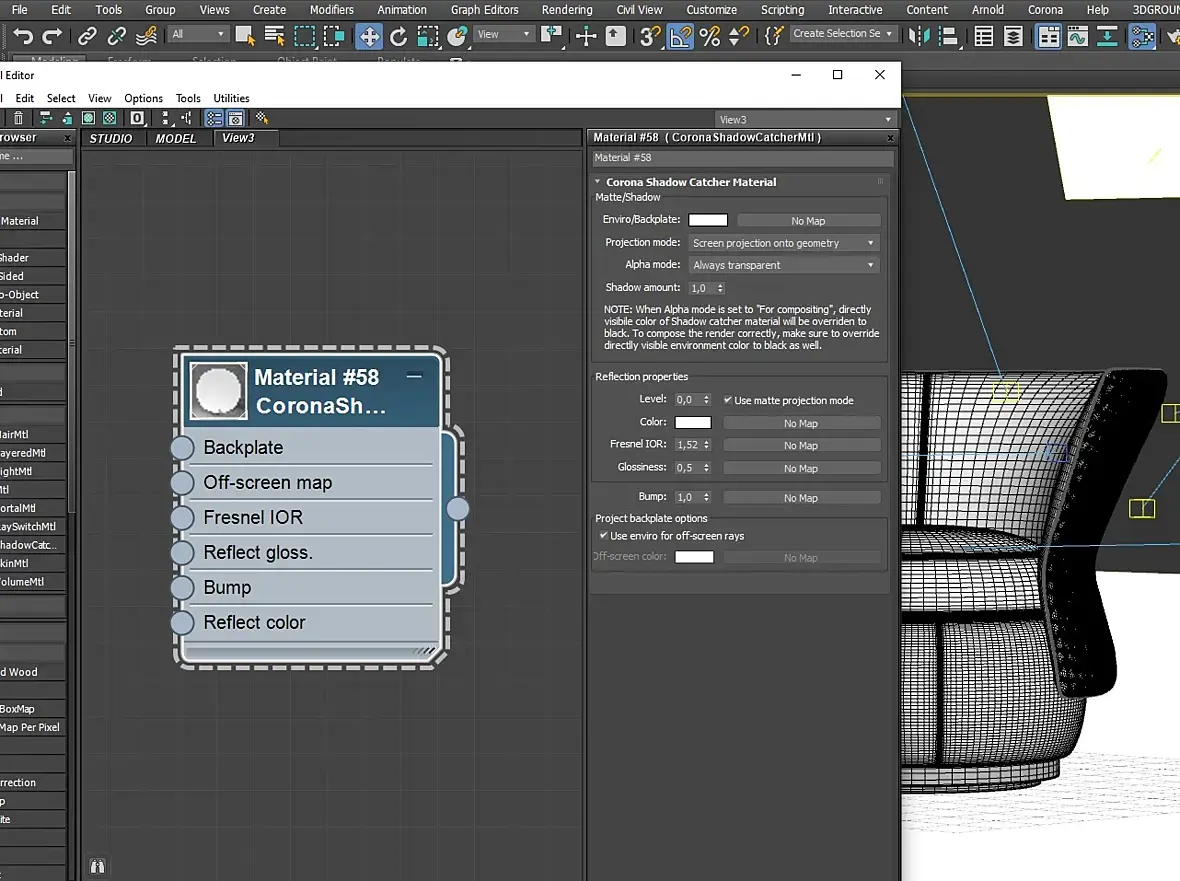Viewport: 1180px width, 881px height.
Task: Open the Rendering menu
Action: [567, 10]
